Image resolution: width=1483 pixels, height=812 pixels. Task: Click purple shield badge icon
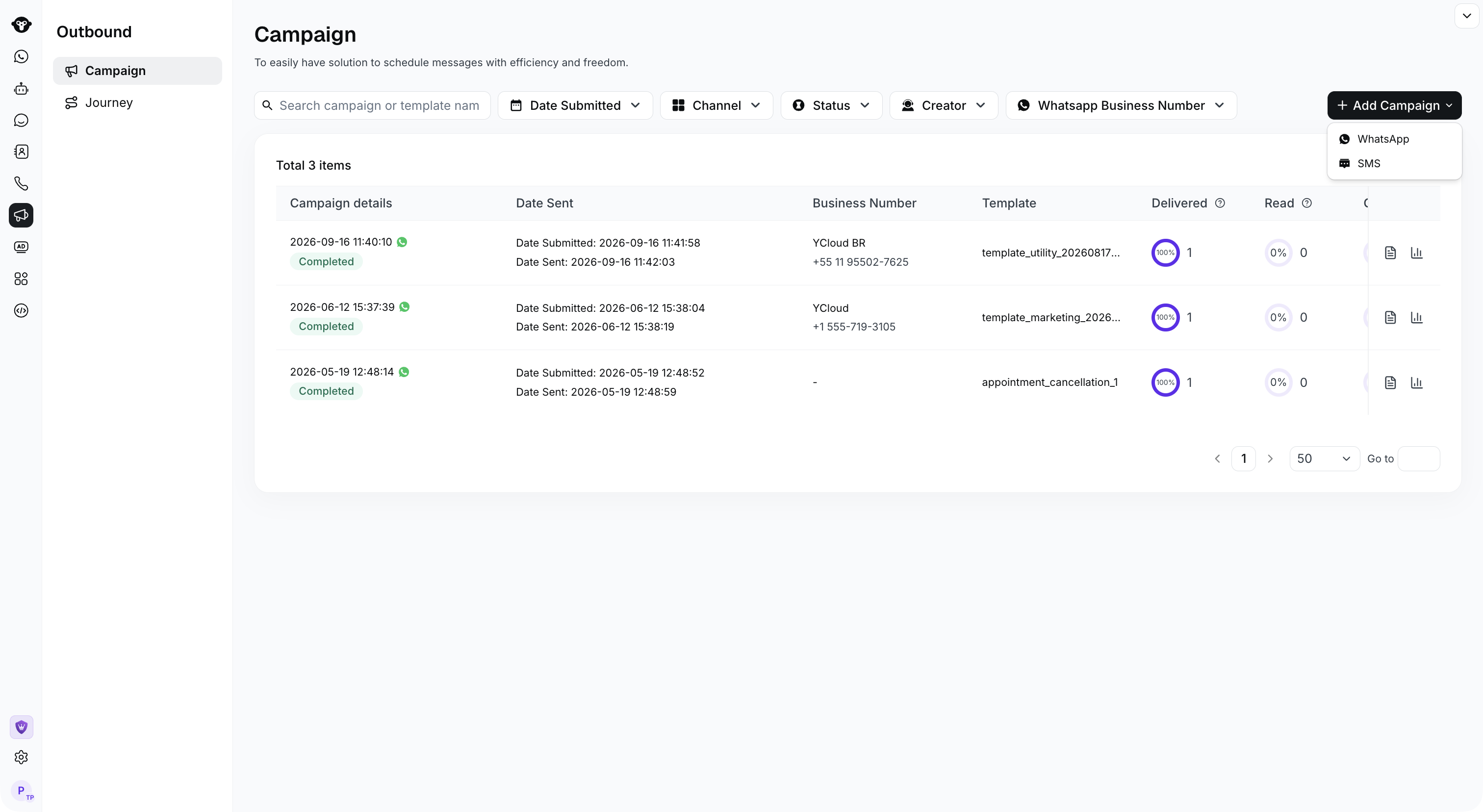click(21, 727)
